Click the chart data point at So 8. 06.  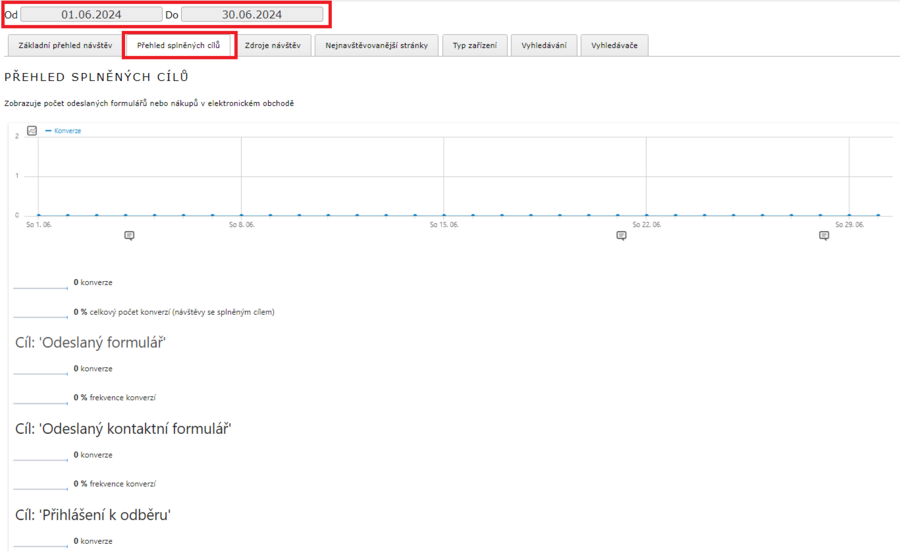point(241,215)
